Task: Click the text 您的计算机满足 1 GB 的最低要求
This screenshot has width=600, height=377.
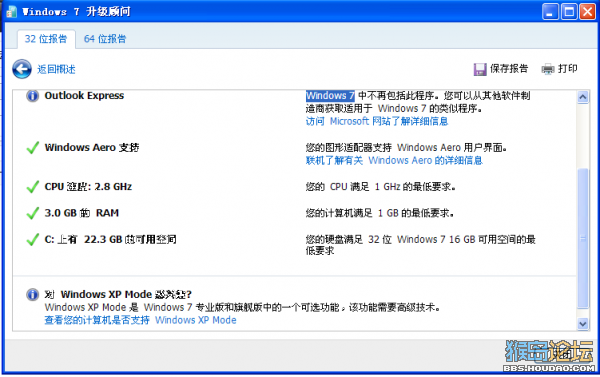Action: point(380,213)
